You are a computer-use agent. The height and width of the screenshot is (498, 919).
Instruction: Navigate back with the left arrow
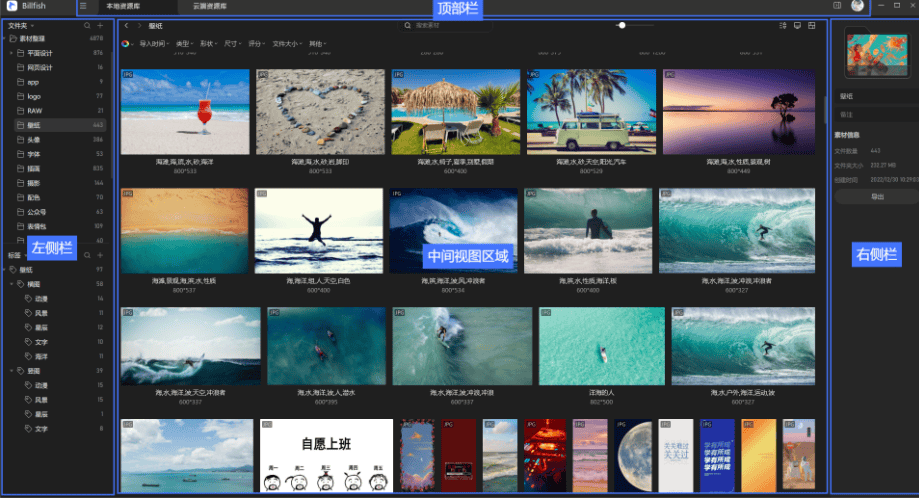click(x=126, y=25)
